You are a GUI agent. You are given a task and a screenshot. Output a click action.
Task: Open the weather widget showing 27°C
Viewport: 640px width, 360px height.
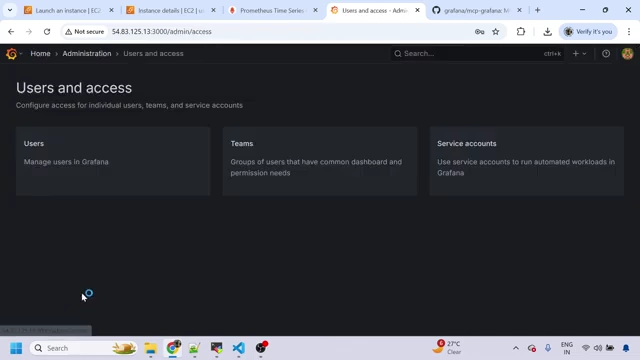click(x=447, y=347)
